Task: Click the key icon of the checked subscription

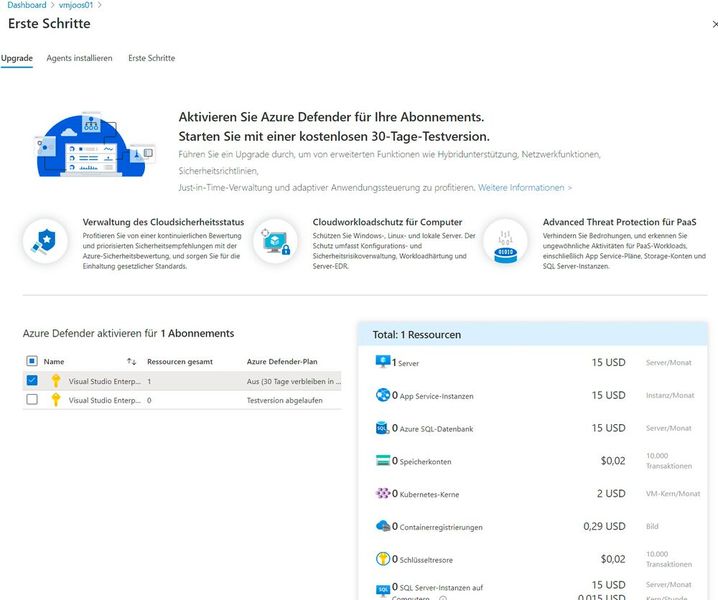Action: point(55,381)
